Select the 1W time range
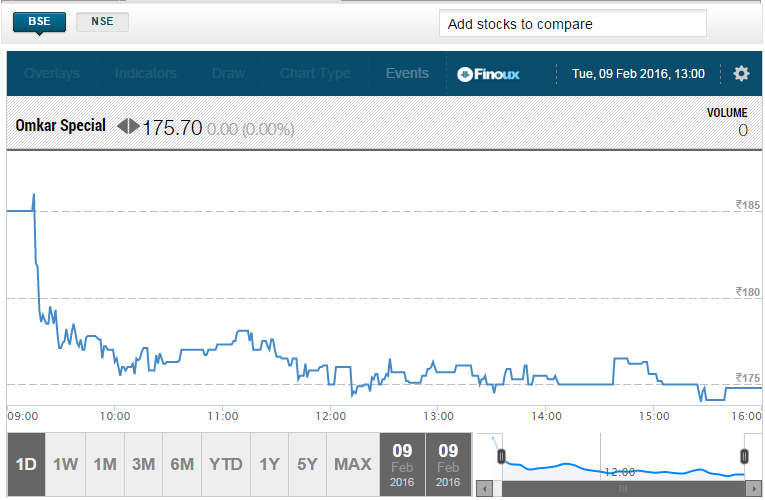Image resolution: width=765 pixels, height=500 pixels. tap(65, 464)
